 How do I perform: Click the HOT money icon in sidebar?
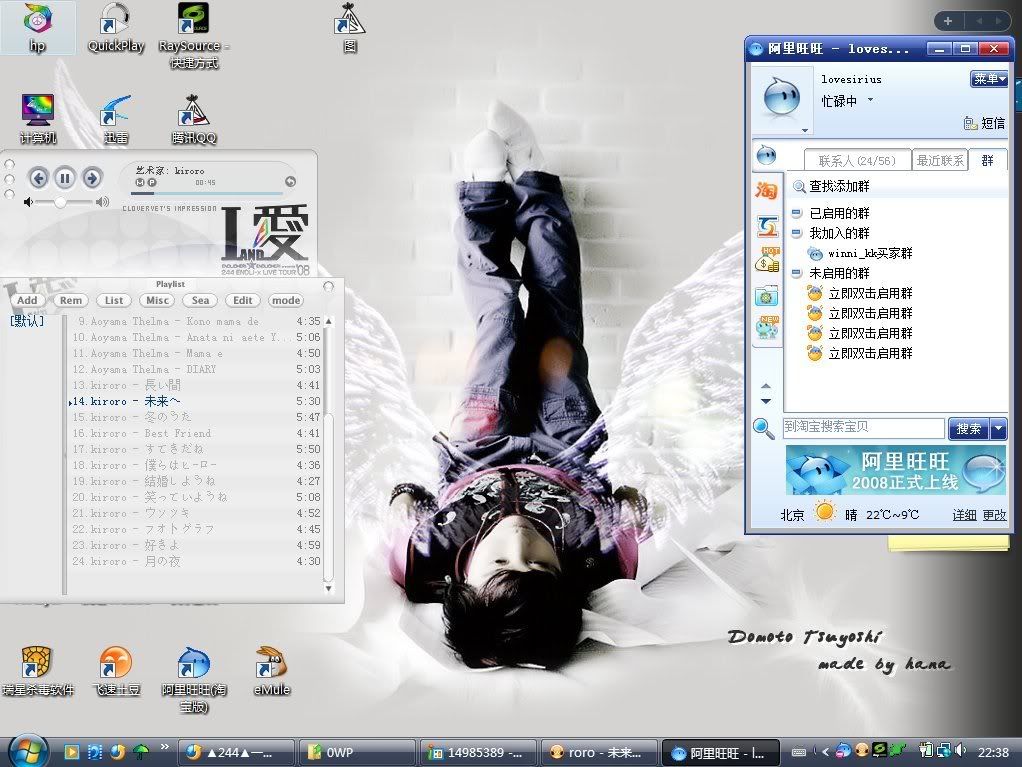(767, 260)
